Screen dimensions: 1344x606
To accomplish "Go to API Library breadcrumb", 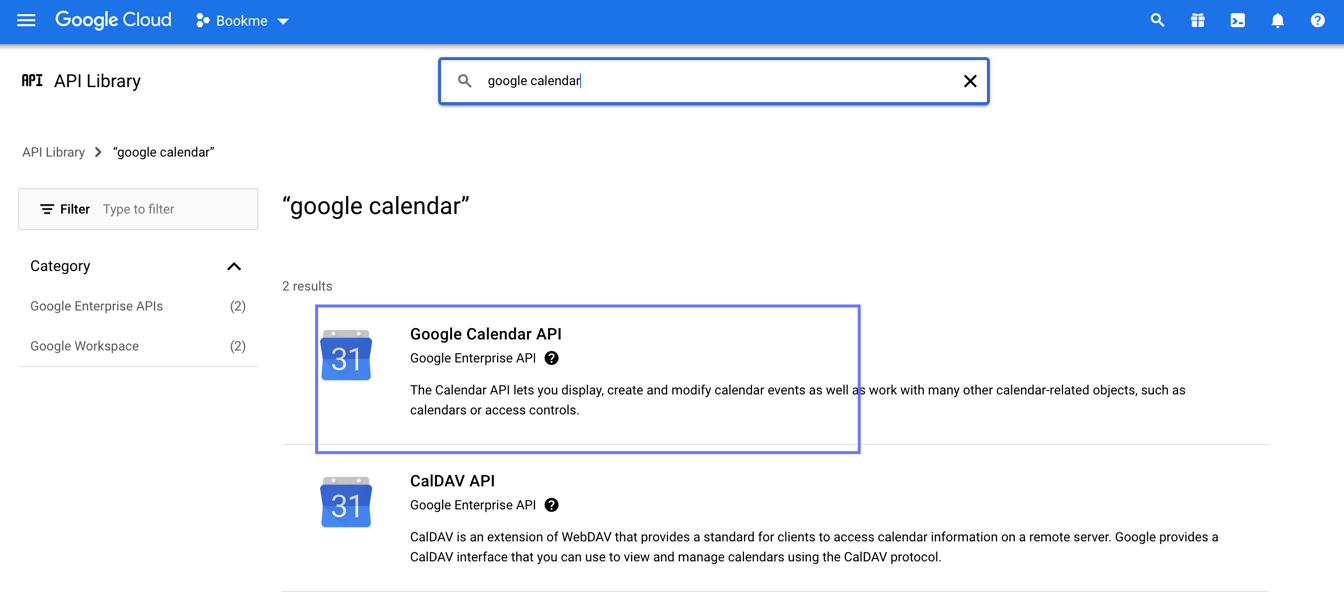I will 53,152.
